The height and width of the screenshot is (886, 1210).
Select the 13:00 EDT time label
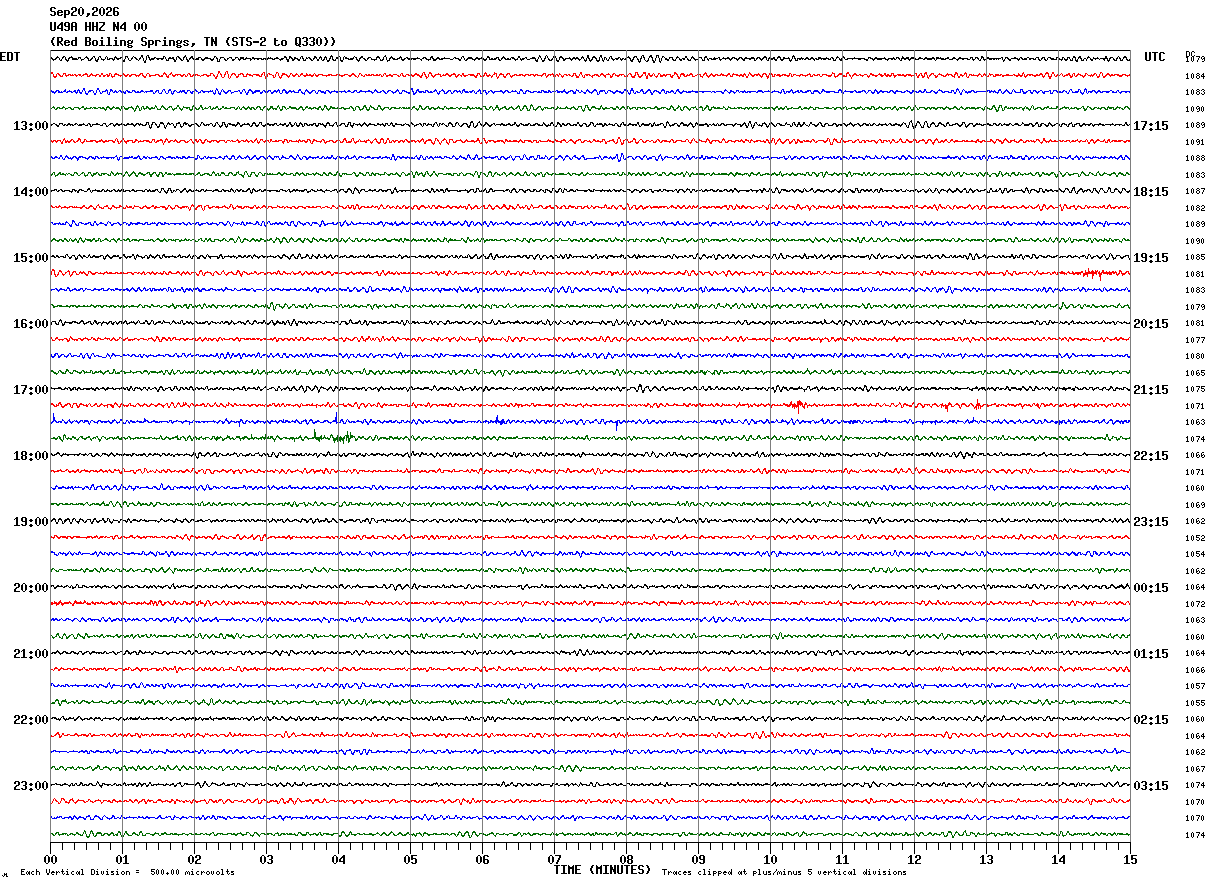click(x=30, y=126)
